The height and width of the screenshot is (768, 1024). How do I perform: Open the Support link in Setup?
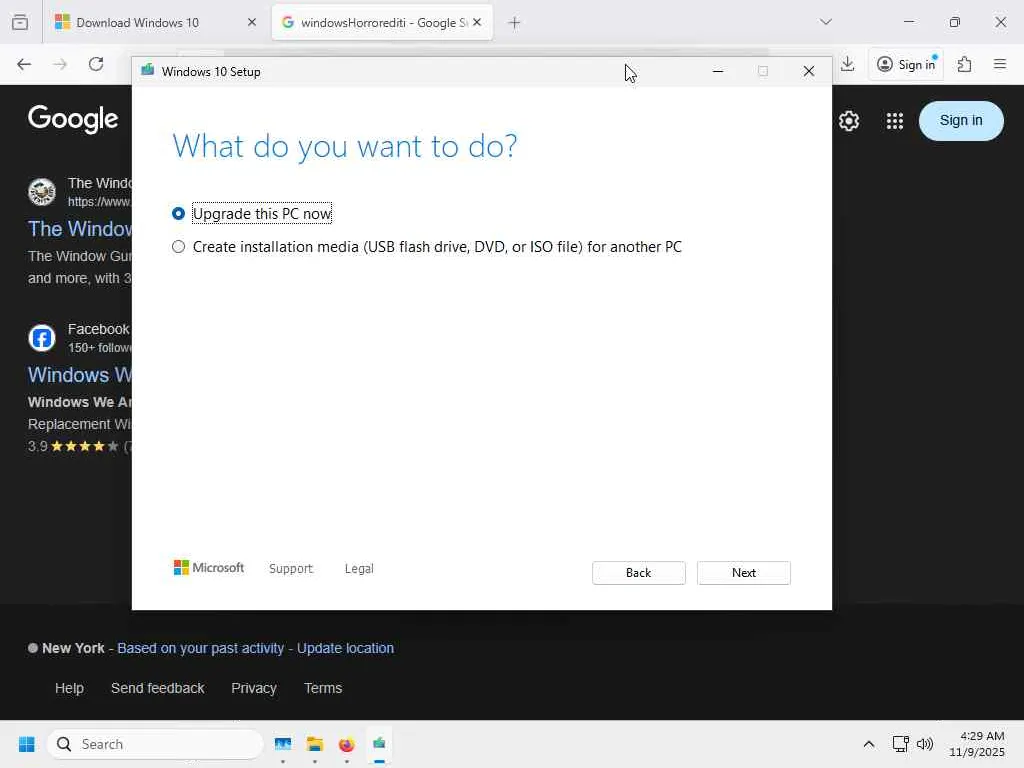click(291, 568)
